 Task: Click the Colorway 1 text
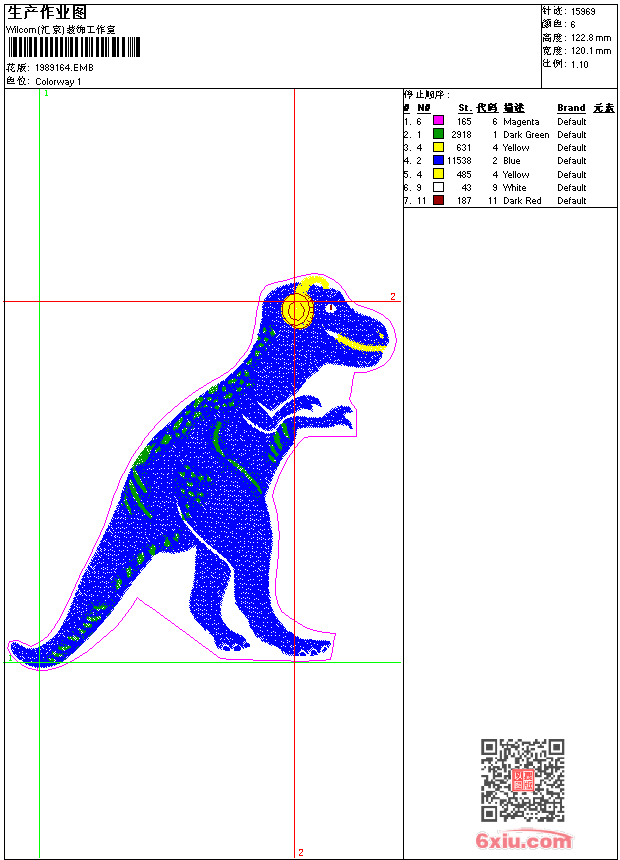pos(58,82)
